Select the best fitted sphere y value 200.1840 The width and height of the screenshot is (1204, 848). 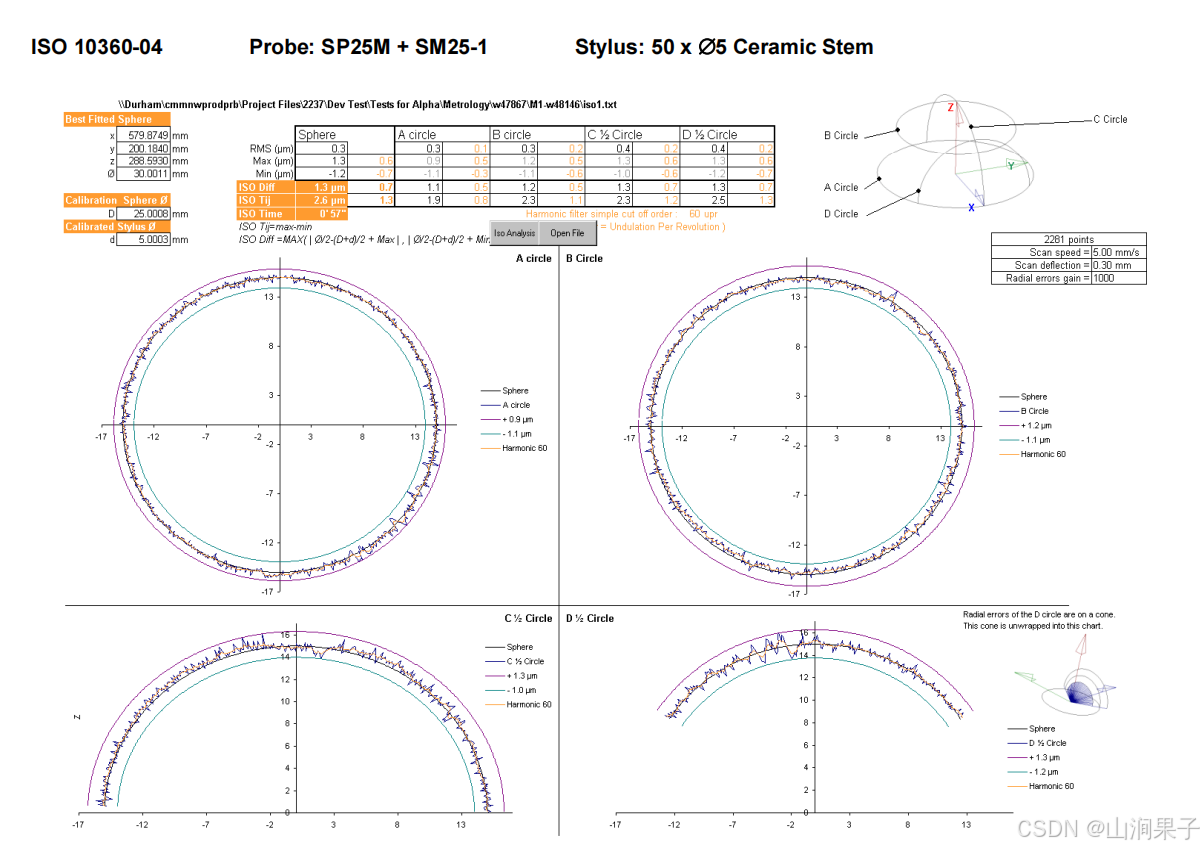[143, 148]
